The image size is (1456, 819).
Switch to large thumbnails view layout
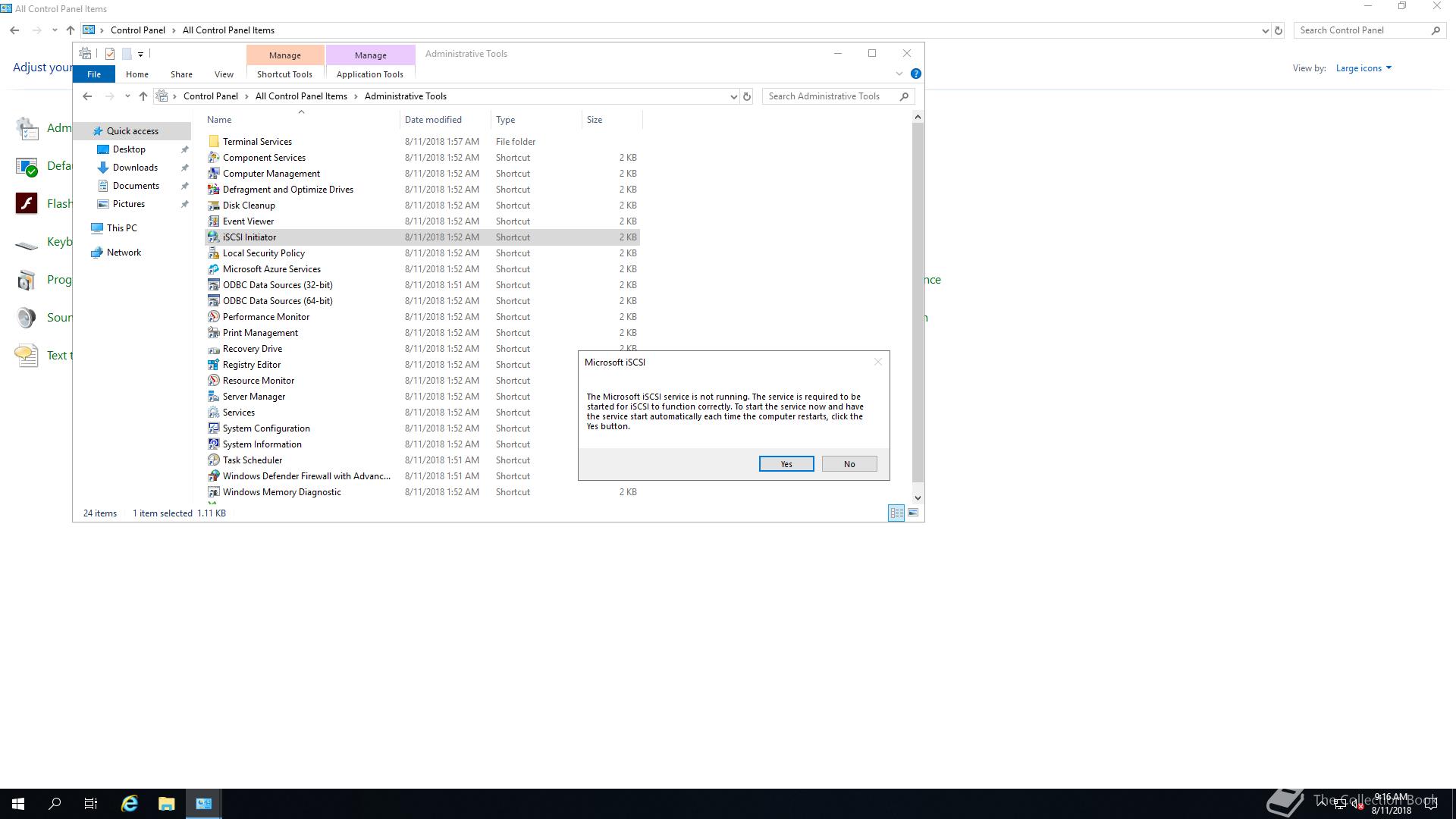click(x=913, y=513)
